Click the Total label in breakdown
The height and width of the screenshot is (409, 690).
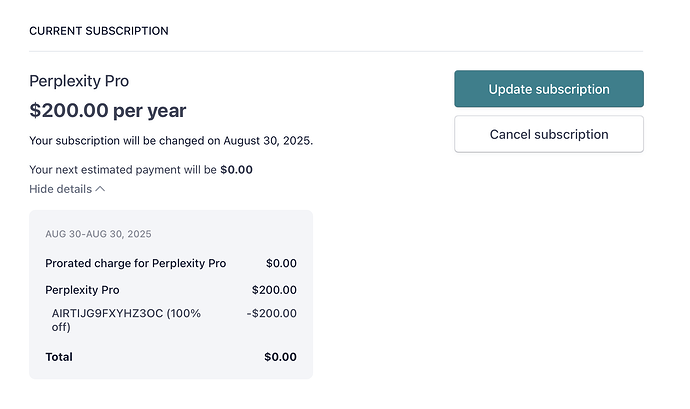click(59, 356)
